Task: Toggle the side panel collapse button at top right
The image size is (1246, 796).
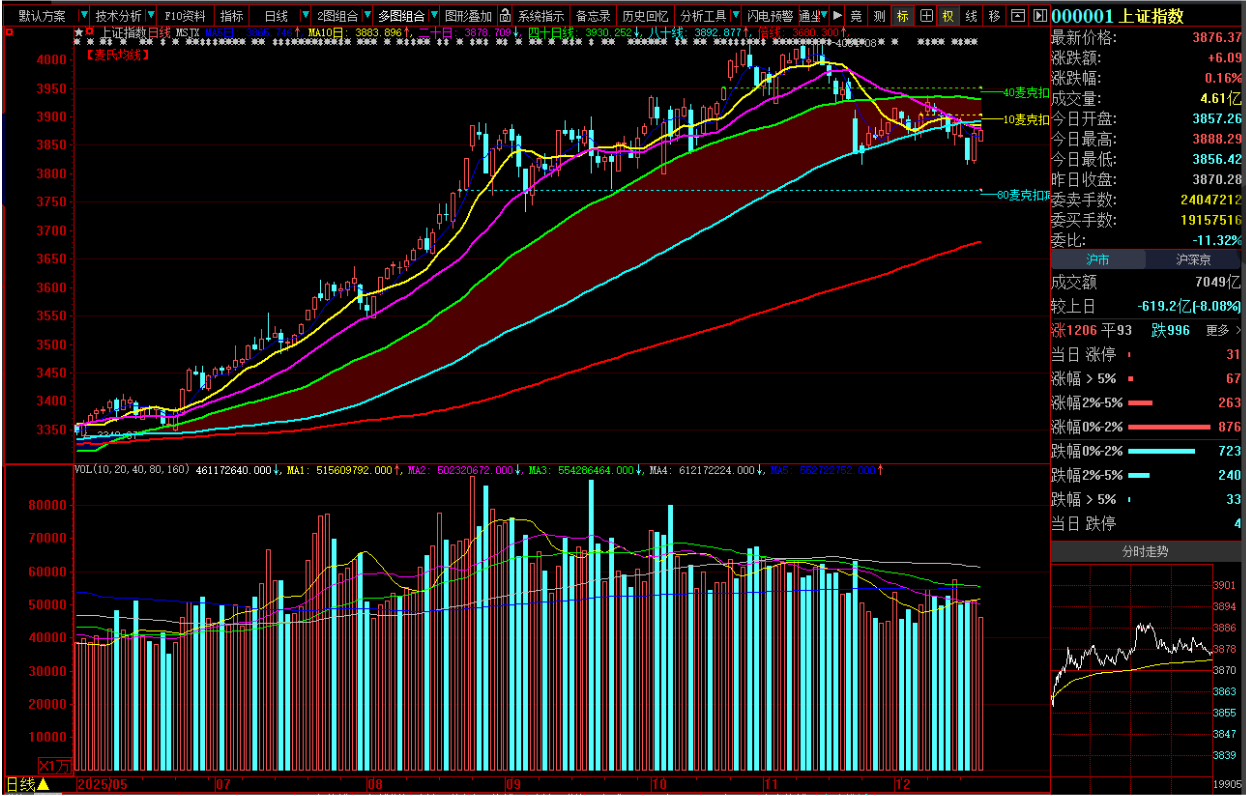Action: (1040, 16)
